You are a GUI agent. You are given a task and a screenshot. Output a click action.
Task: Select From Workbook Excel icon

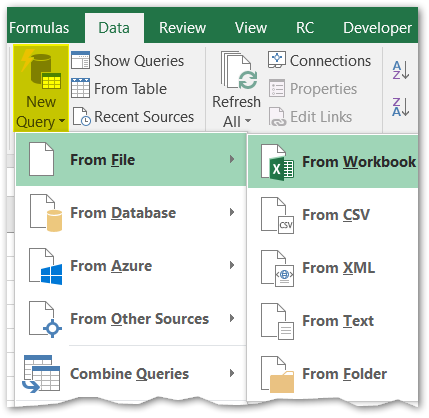277,163
